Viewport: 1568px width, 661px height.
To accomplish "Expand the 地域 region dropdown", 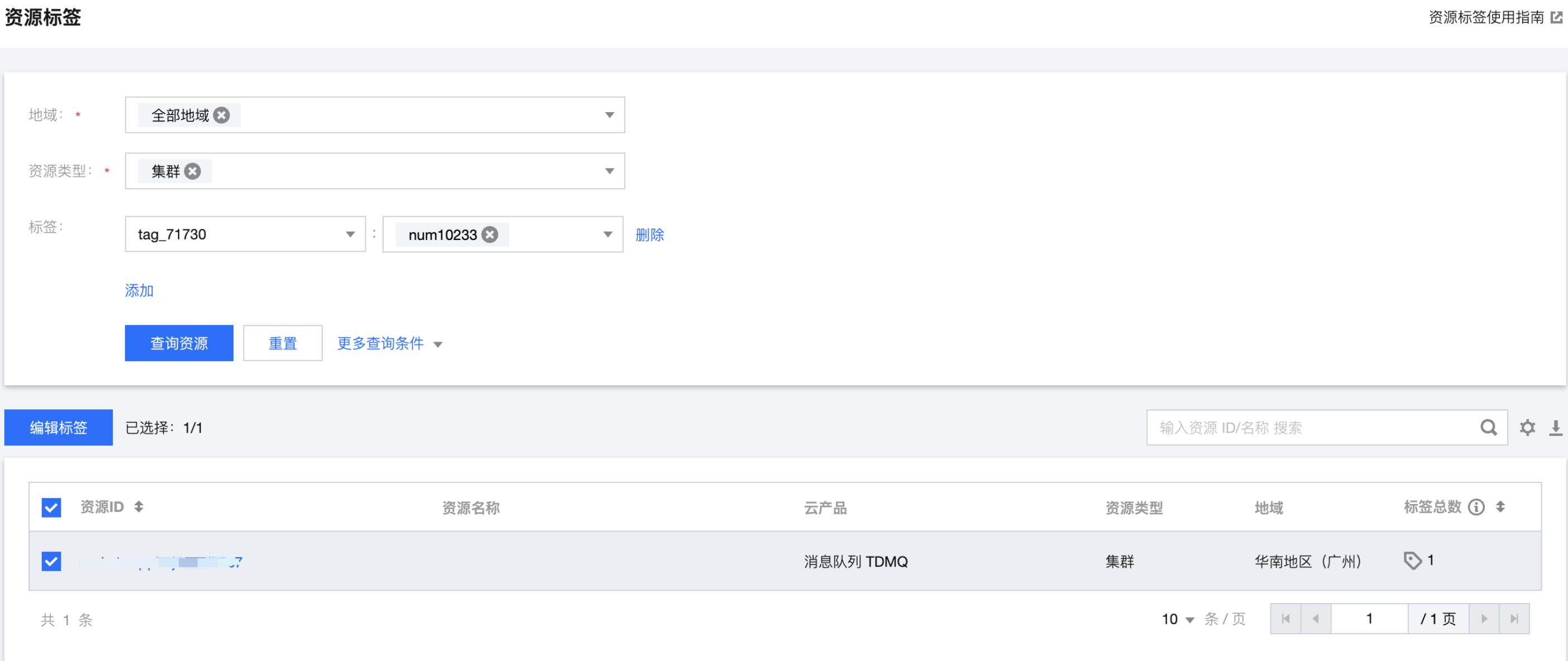I will [609, 115].
